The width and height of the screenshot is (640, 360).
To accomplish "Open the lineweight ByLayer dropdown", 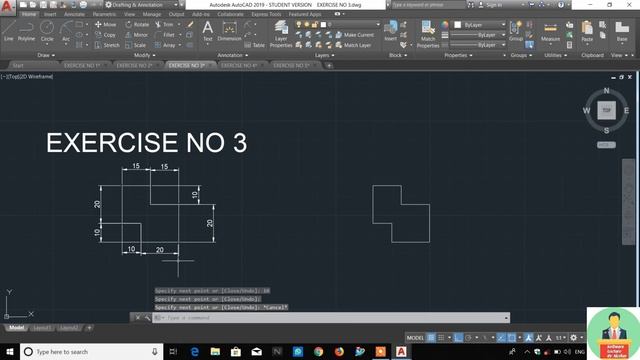I will (478, 35).
